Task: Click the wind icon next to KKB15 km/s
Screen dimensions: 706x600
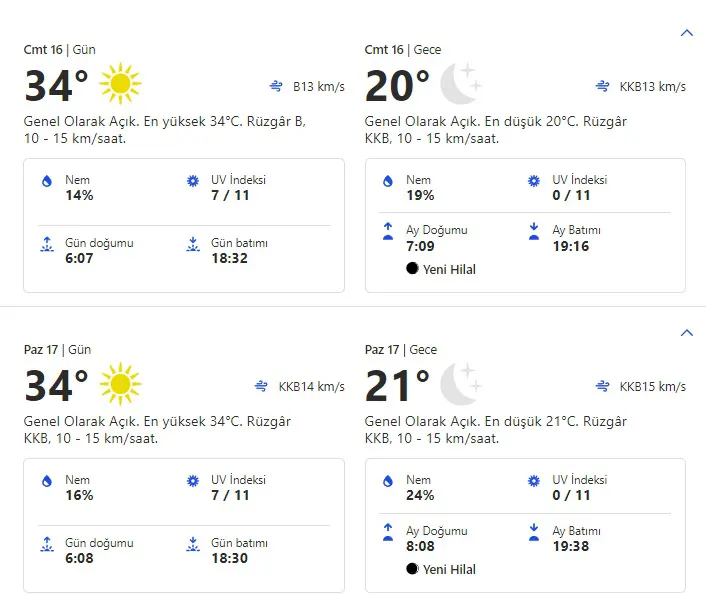Action: (x=603, y=387)
